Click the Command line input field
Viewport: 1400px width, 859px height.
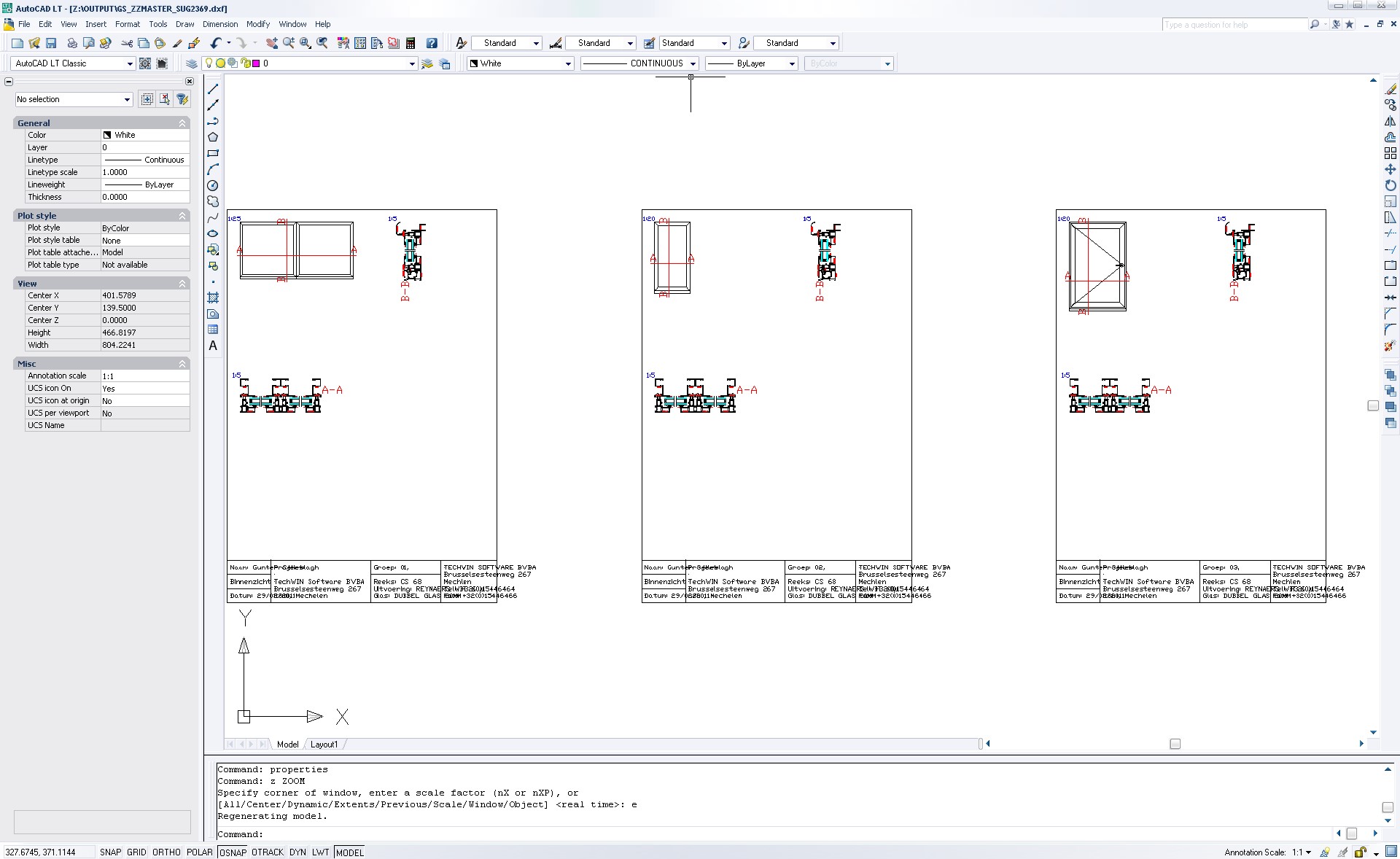(x=774, y=834)
